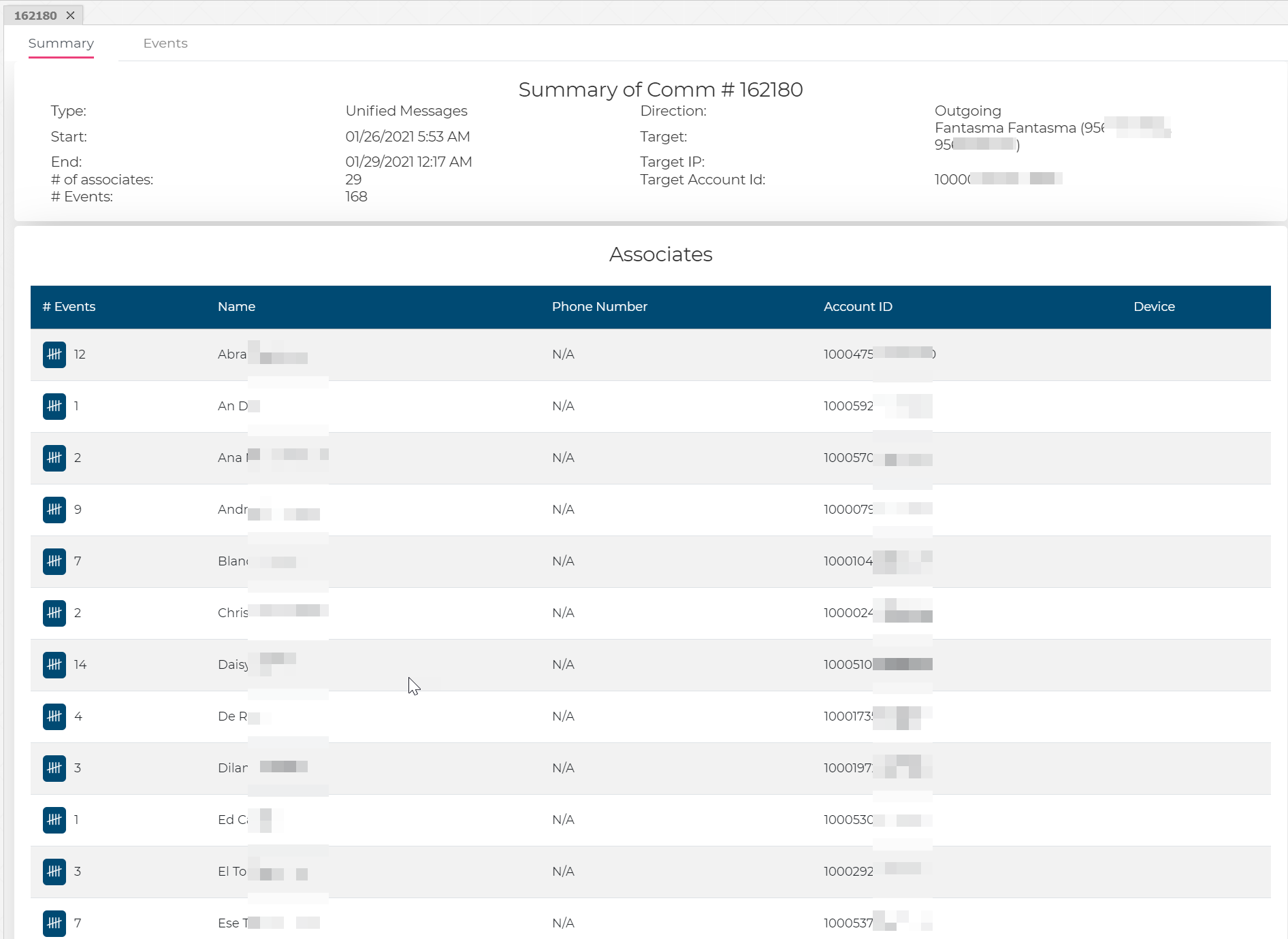Close the 162180 tab
This screenshot has width=1288, height=939.
click(71, 15)
